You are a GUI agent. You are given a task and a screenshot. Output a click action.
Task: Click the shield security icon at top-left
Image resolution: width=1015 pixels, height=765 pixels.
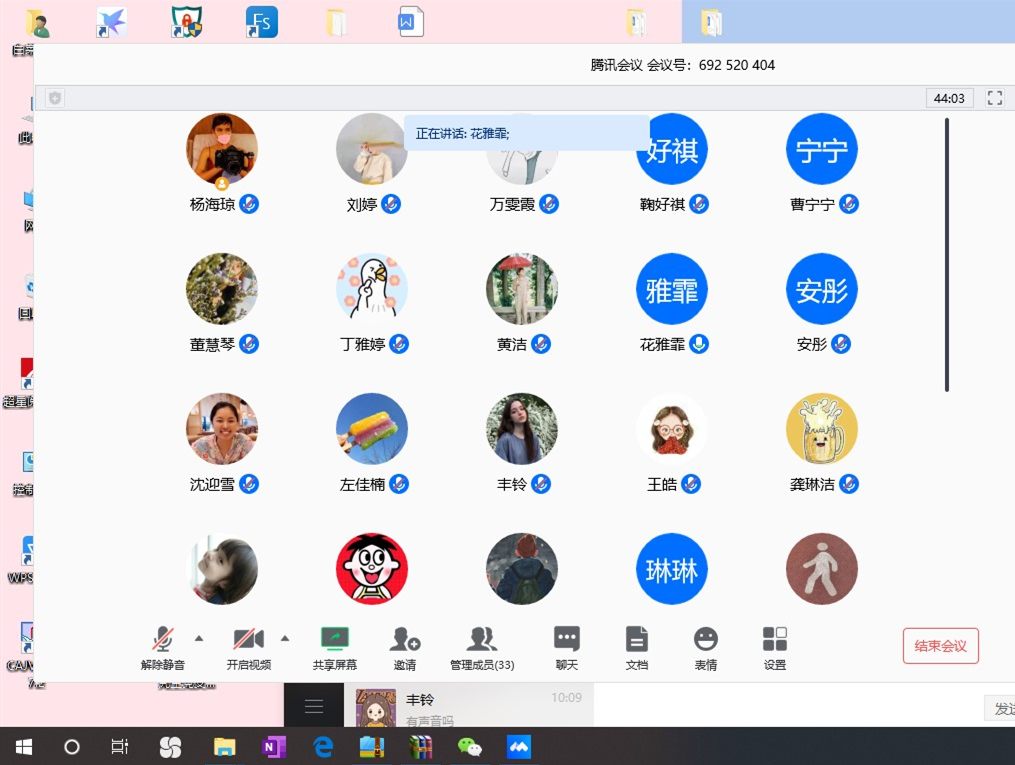coord(55,98)
